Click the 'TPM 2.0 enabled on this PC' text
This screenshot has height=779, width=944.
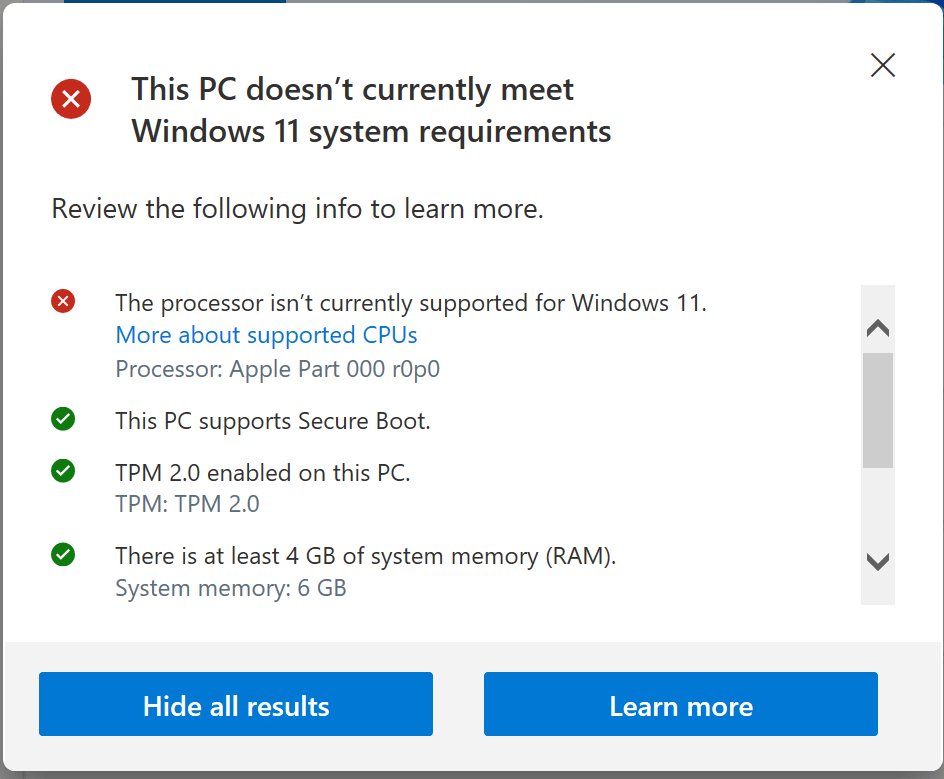262,473
